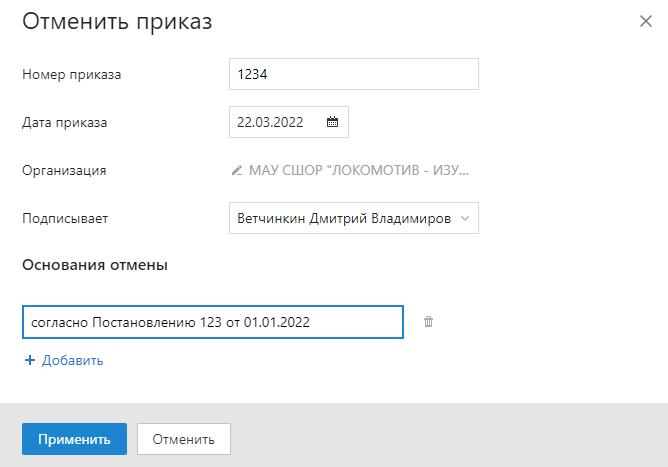
Task: Click organization text МАУ СШОР "ЛОКОМОТИВ
Action: tap(359, 170)
